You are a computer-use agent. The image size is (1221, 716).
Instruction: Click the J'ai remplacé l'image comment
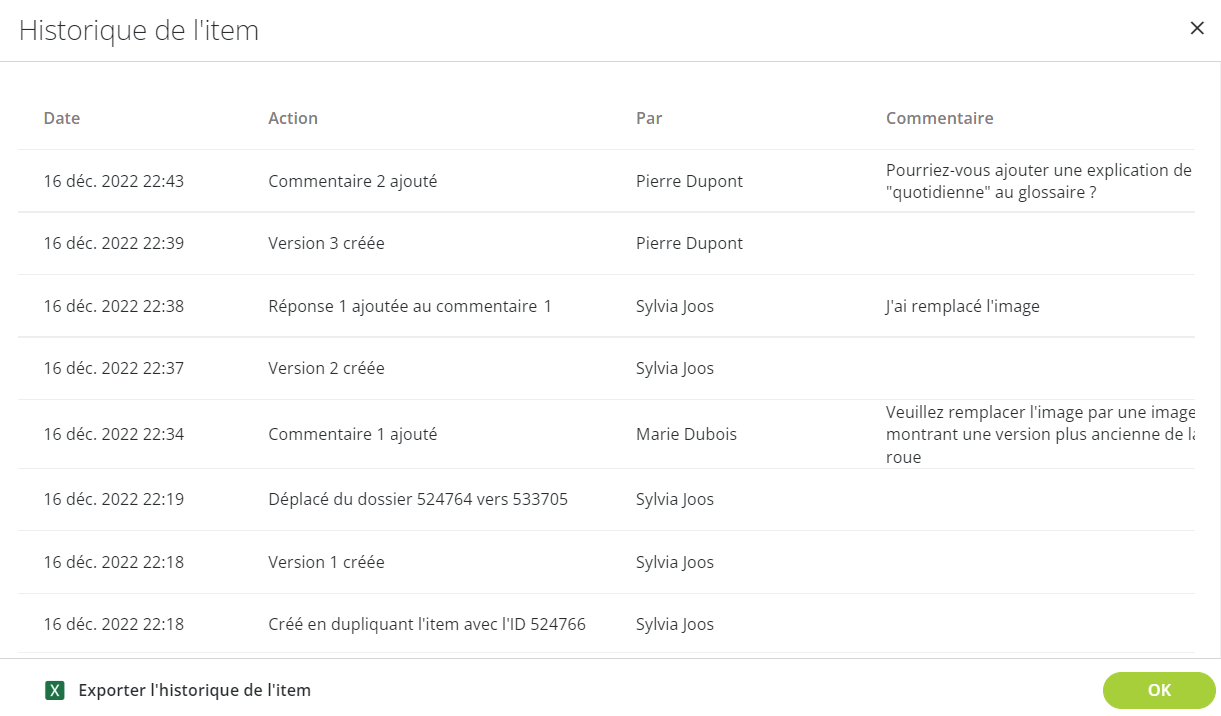[963, 306]
